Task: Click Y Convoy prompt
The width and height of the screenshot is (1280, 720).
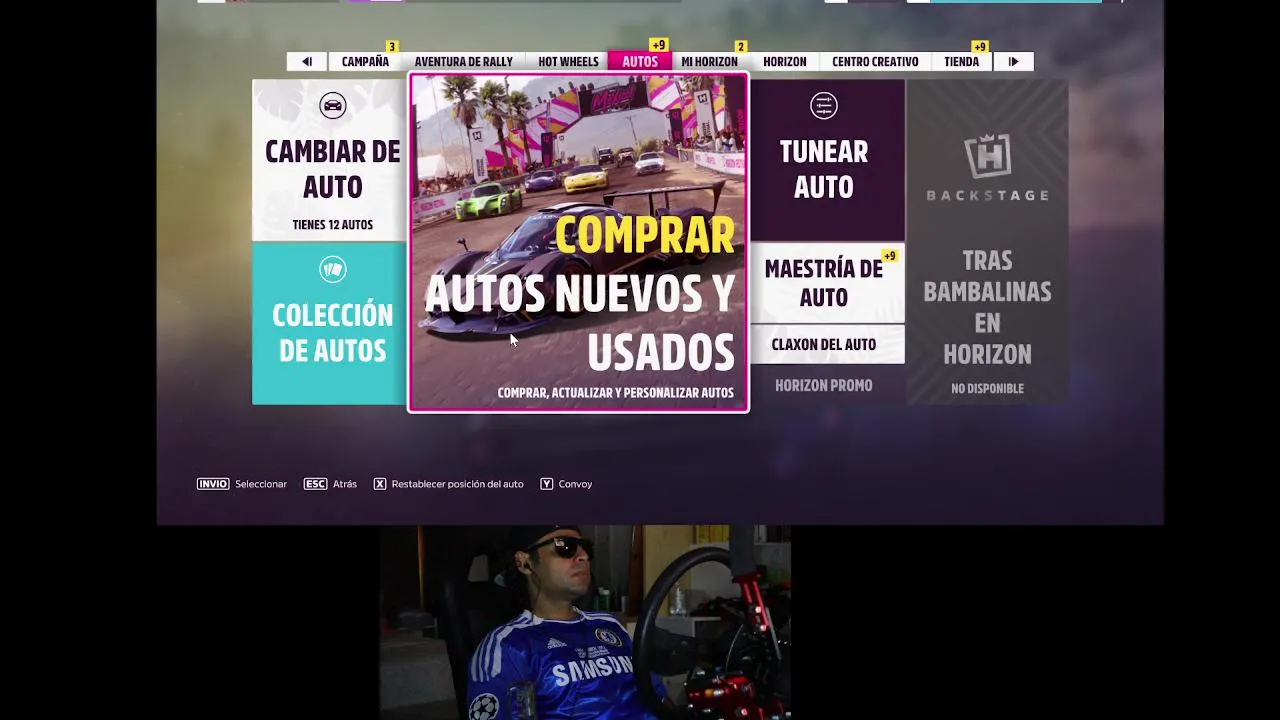Action: coord(566,484)
